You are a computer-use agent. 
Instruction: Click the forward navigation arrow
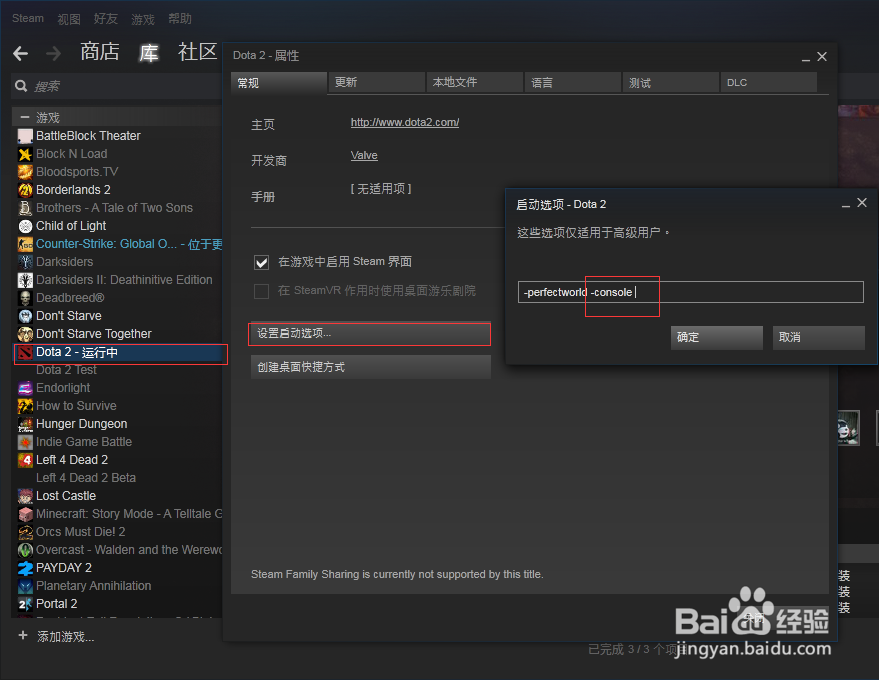point(53,53)
